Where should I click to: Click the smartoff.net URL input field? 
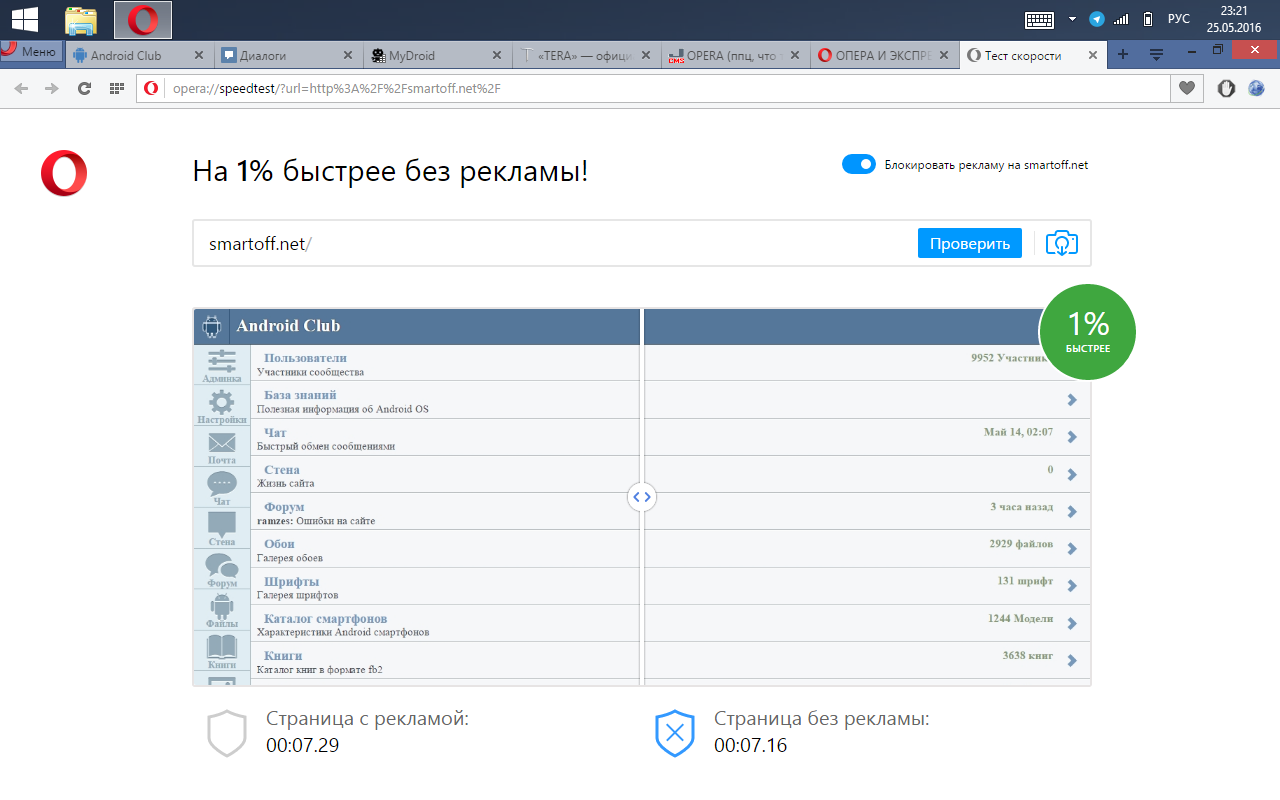[x=550, y=243]
